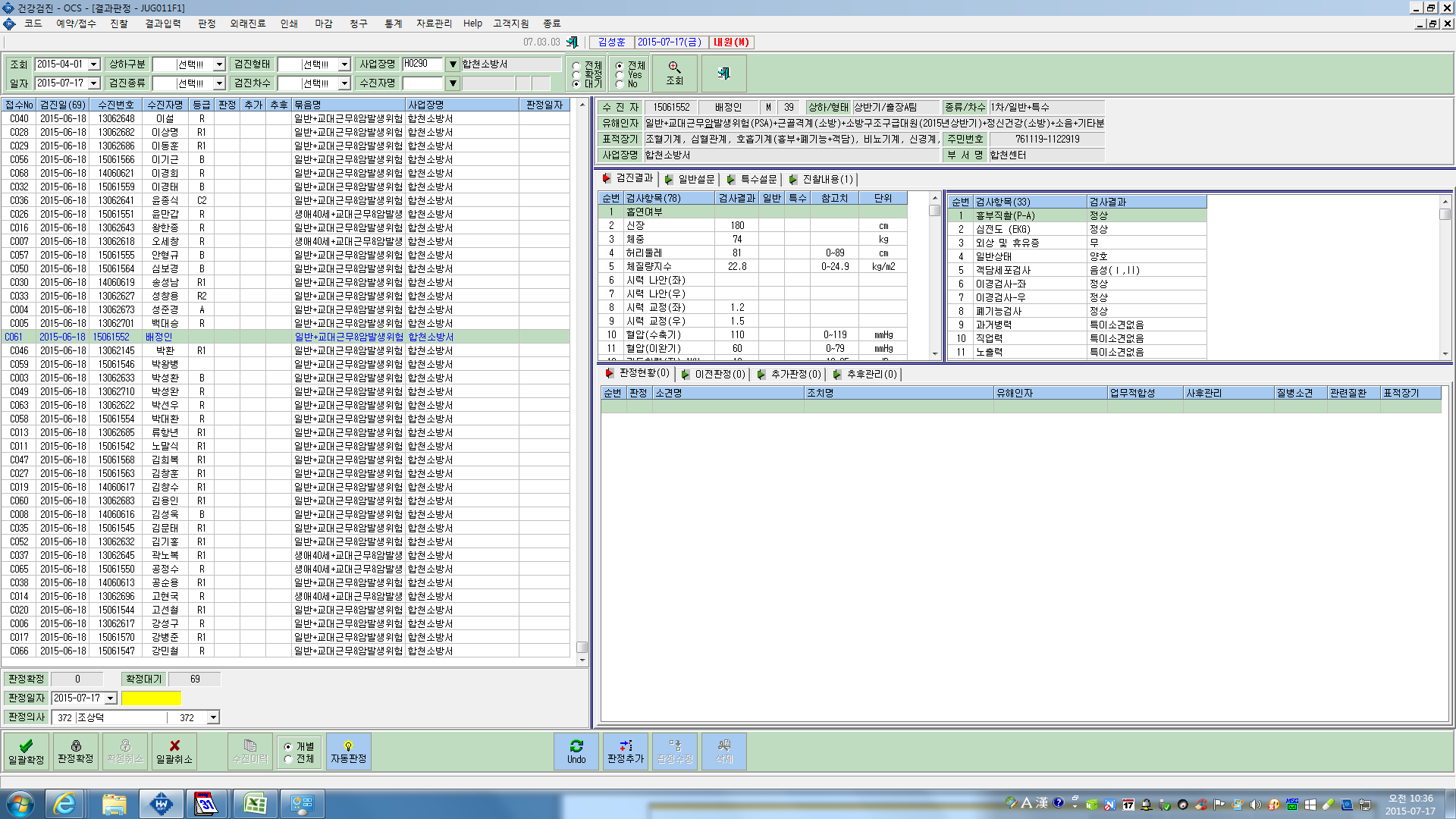
Task: Click the yellow field beside 판정일자
Action: pos(152,698)
